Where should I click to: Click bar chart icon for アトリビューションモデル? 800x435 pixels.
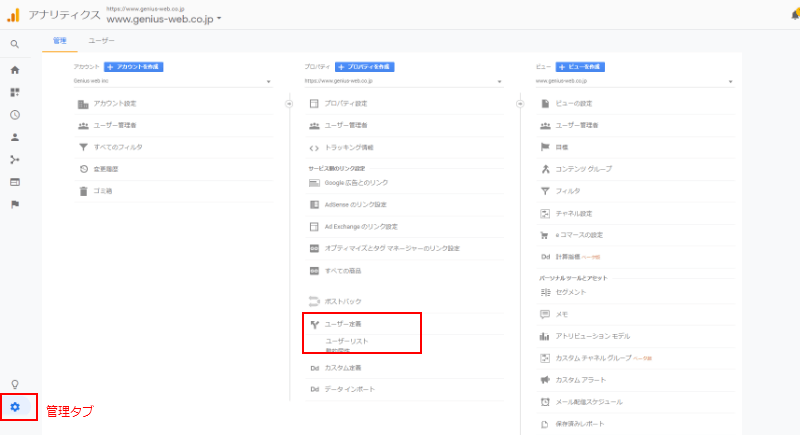coord(544,336)
